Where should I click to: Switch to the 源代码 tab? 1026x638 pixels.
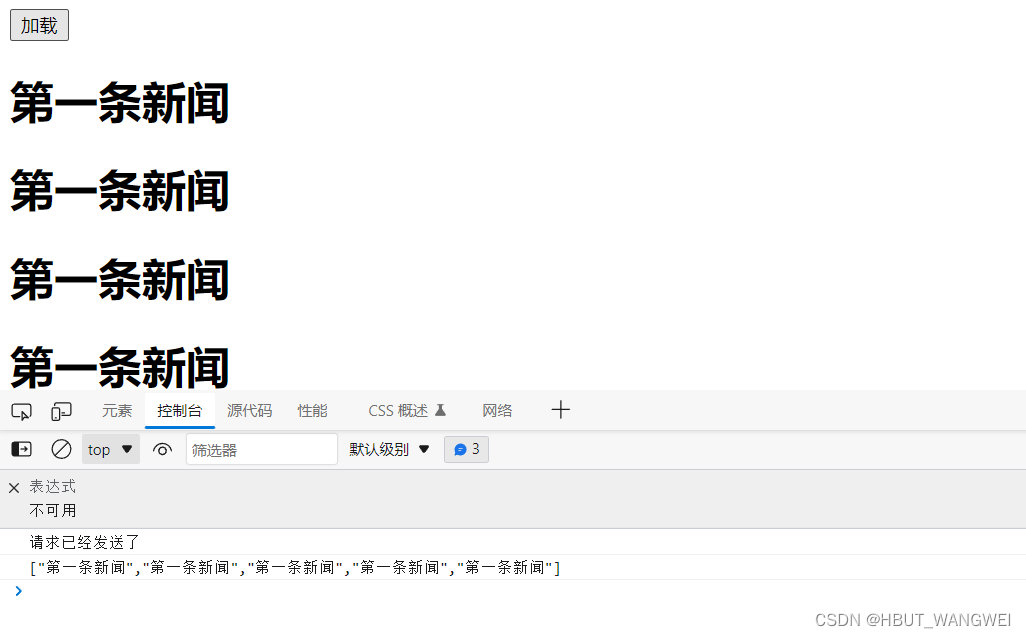point(249,411)
